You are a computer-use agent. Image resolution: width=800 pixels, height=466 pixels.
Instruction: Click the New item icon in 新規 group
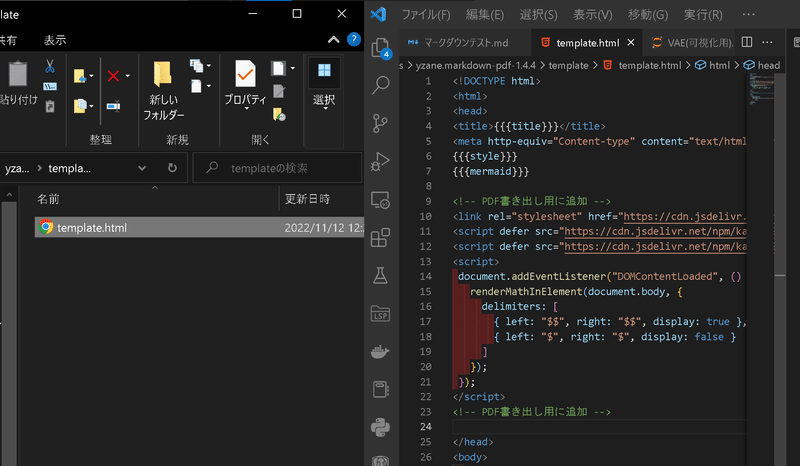[x=196, y=66]
